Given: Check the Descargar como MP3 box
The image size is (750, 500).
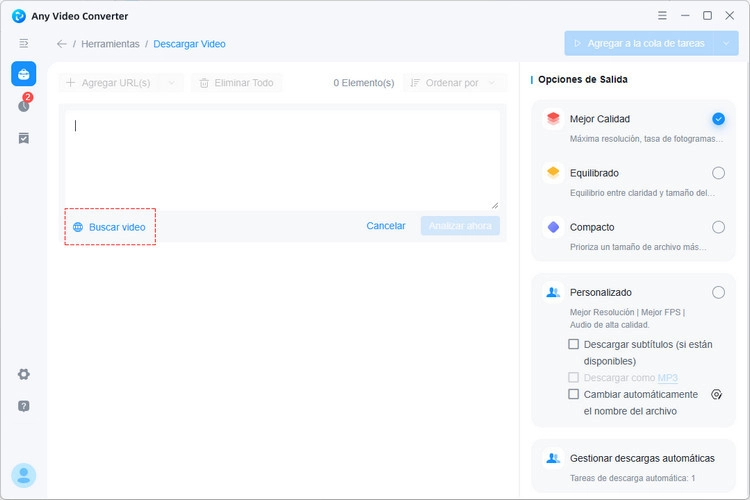Looking at the screenshot, I should pyautogui.click(x=574, y=378).
